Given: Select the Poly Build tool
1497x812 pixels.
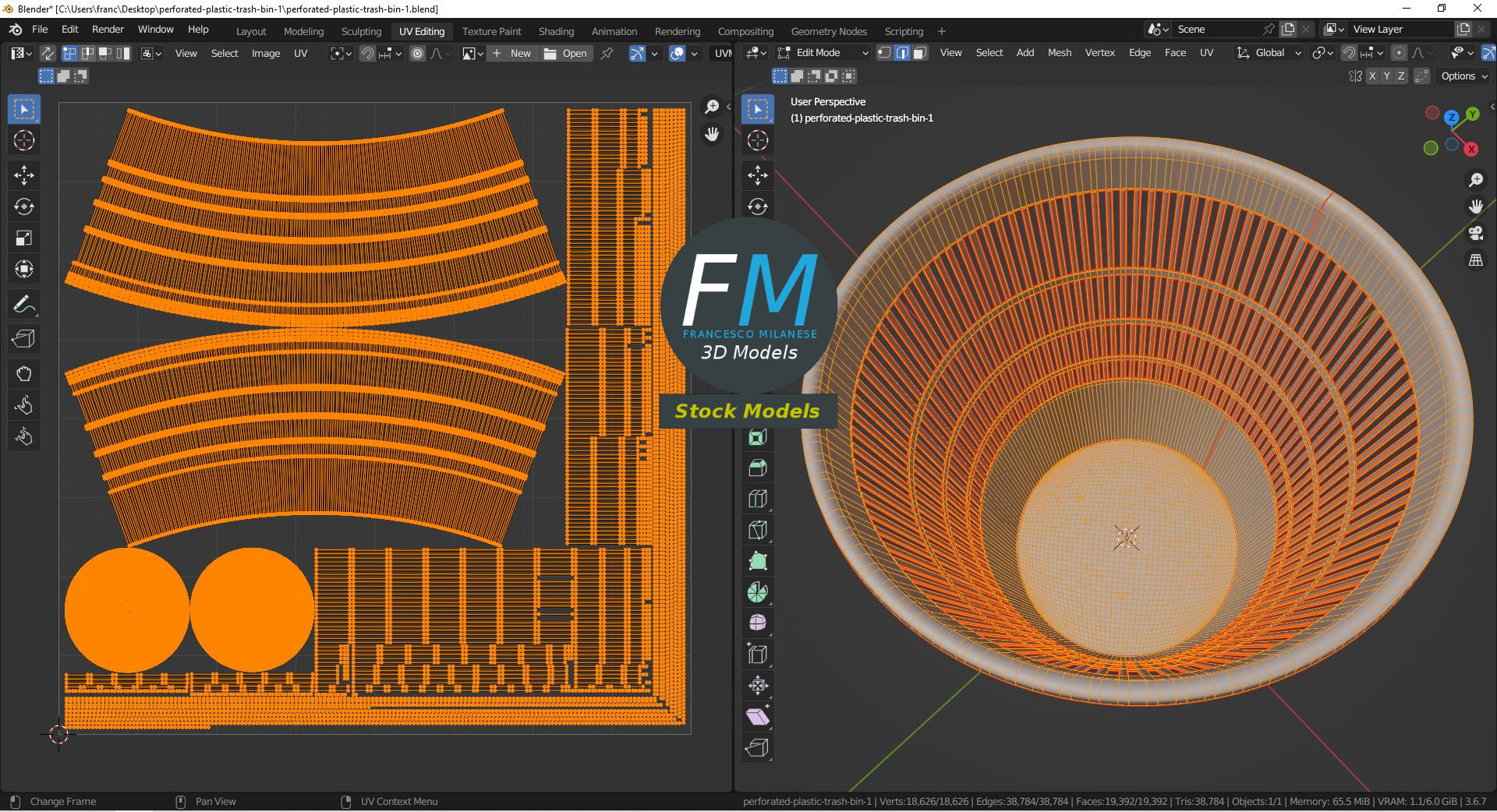Looking at the screenshot, I should [758, 561].
